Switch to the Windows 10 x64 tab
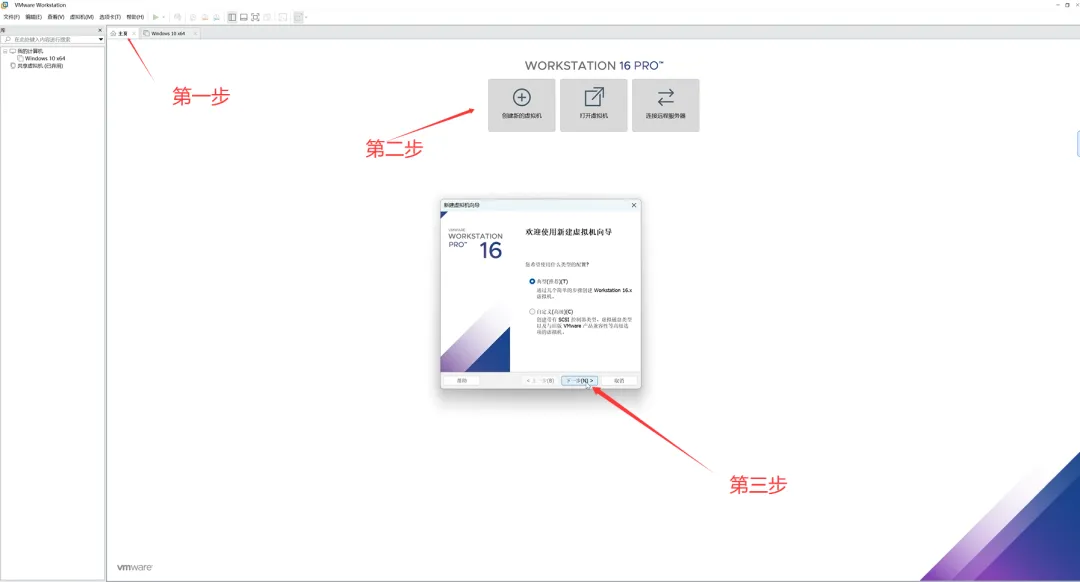Viewport: 1080px width, 582px height. (x=167, y=33)
